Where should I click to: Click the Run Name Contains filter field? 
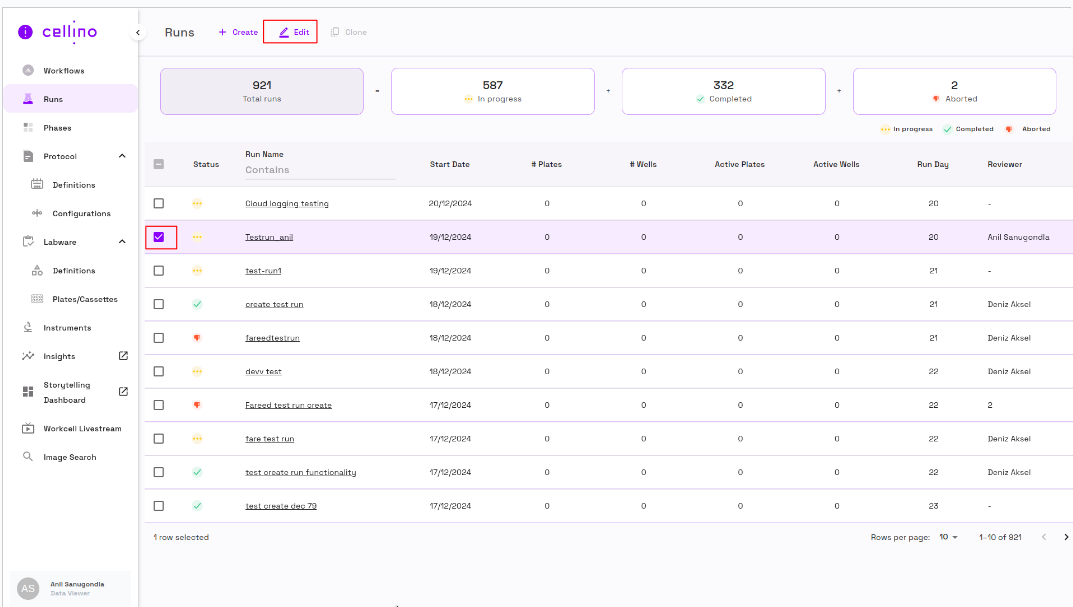coord(319,170)
